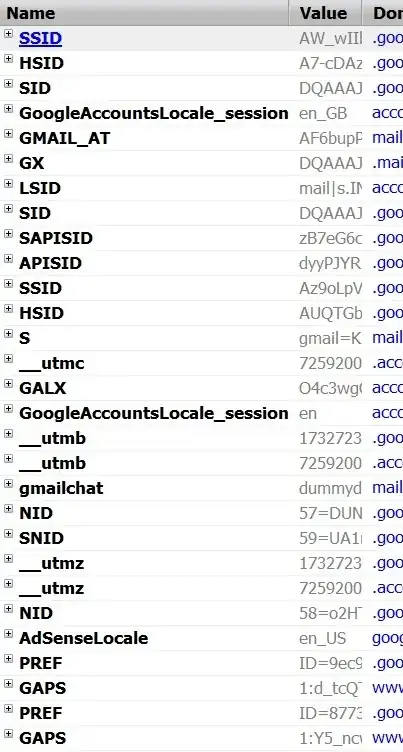
Task: Expand the gmailchat cookie row
Action: pos(8,483)
